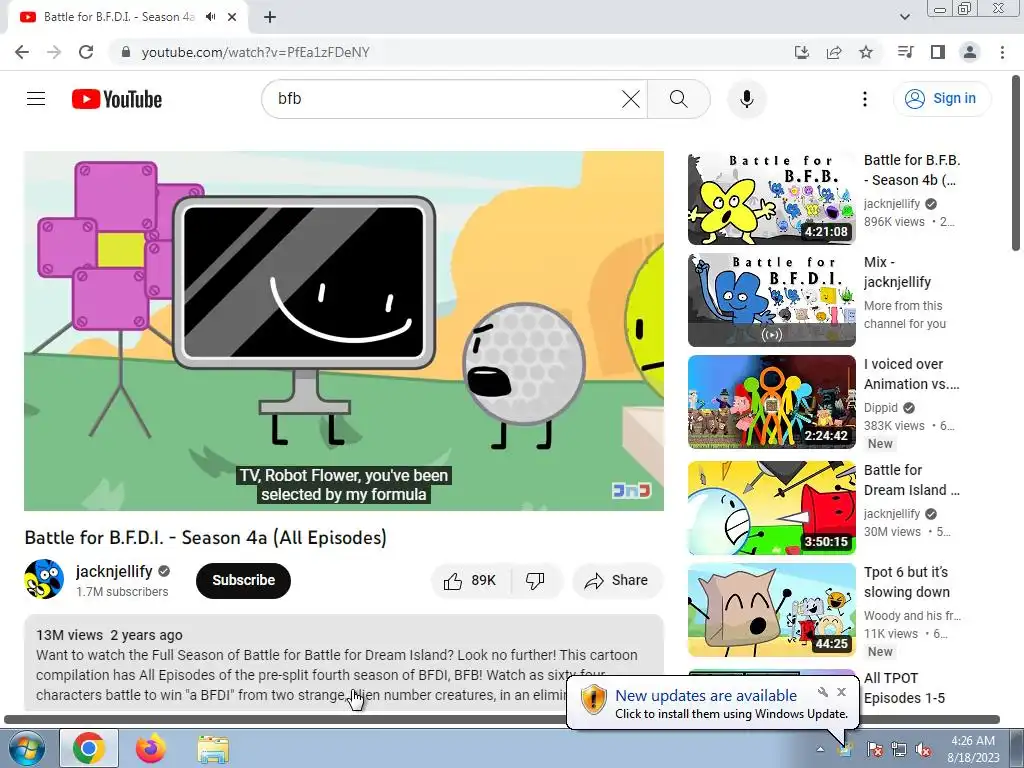
Task: Open YouTube settings three-dot menu
Action: tap(865, 99)
